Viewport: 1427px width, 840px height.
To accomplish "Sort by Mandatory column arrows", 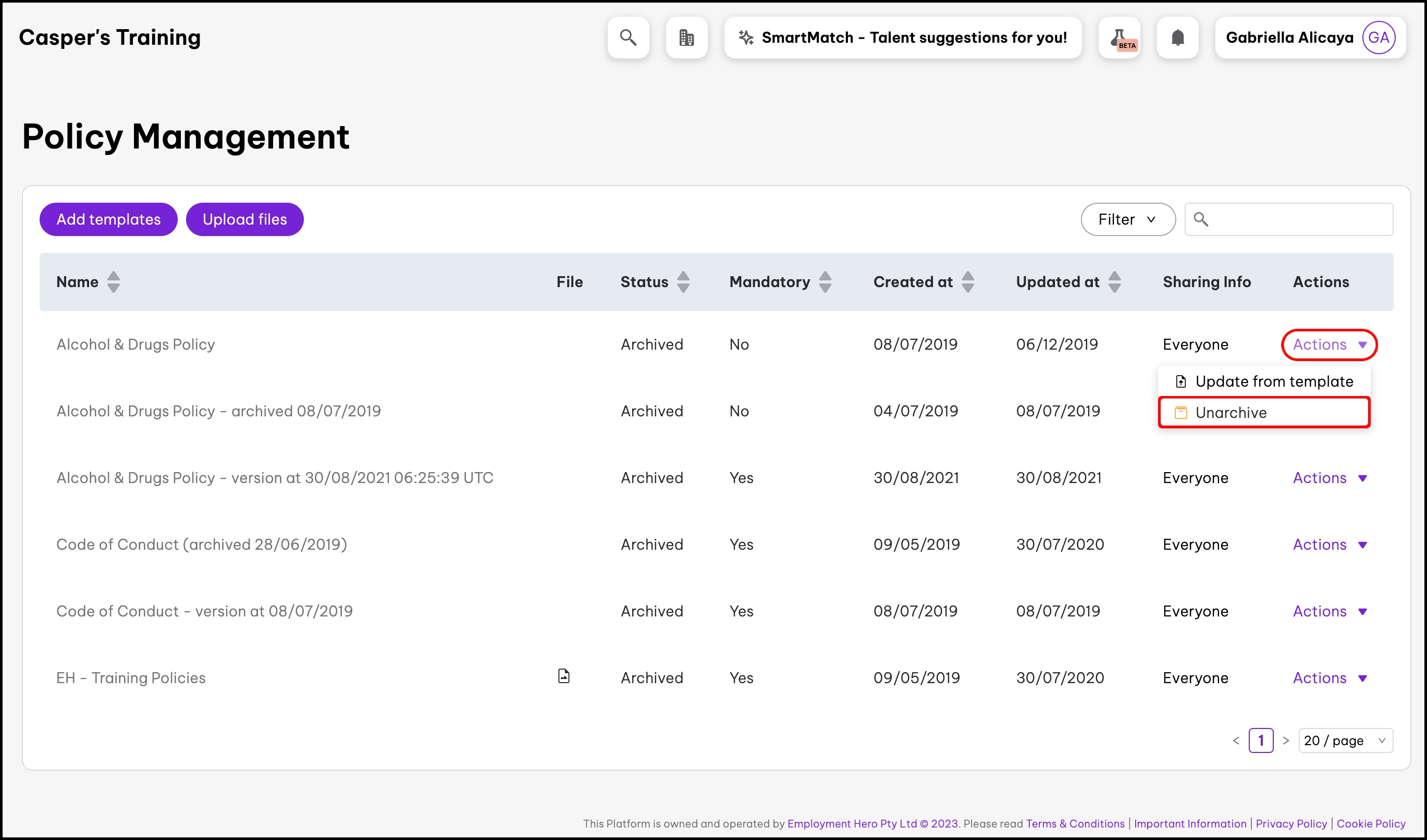I will click(825, 282).
